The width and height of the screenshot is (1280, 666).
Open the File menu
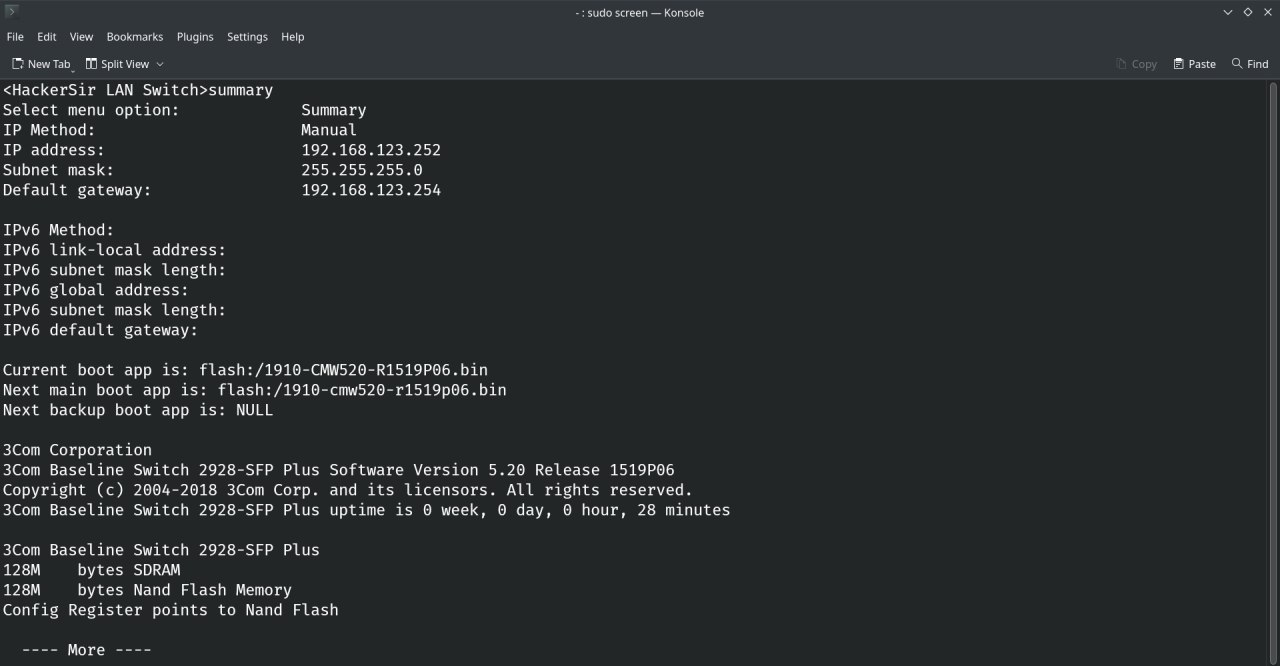click(15, 37)
